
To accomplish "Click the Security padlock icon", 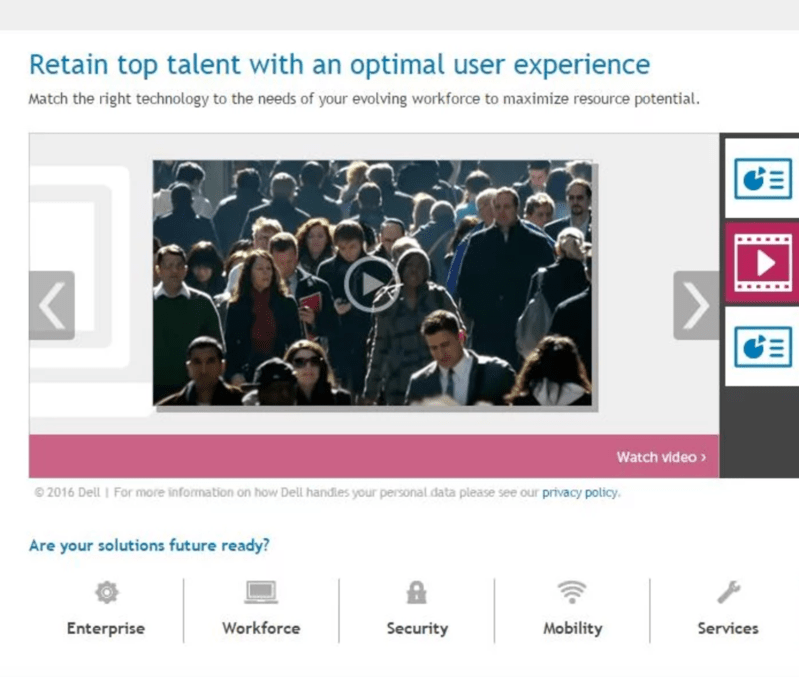I will click(x=417, y=593).
